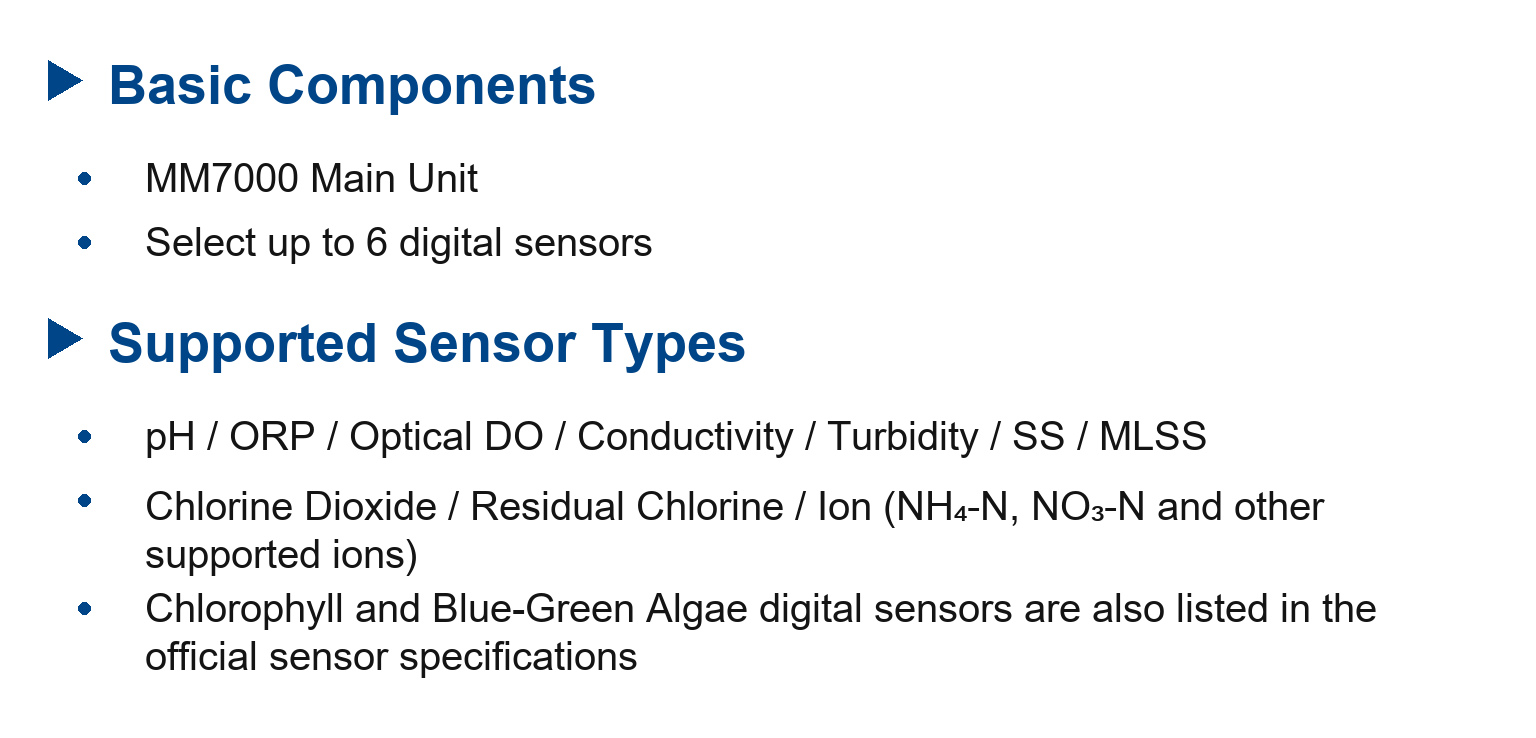The width and height of the screenshot is (1536, 738).
Task: Click the word Conductivity
Action: 685,437
